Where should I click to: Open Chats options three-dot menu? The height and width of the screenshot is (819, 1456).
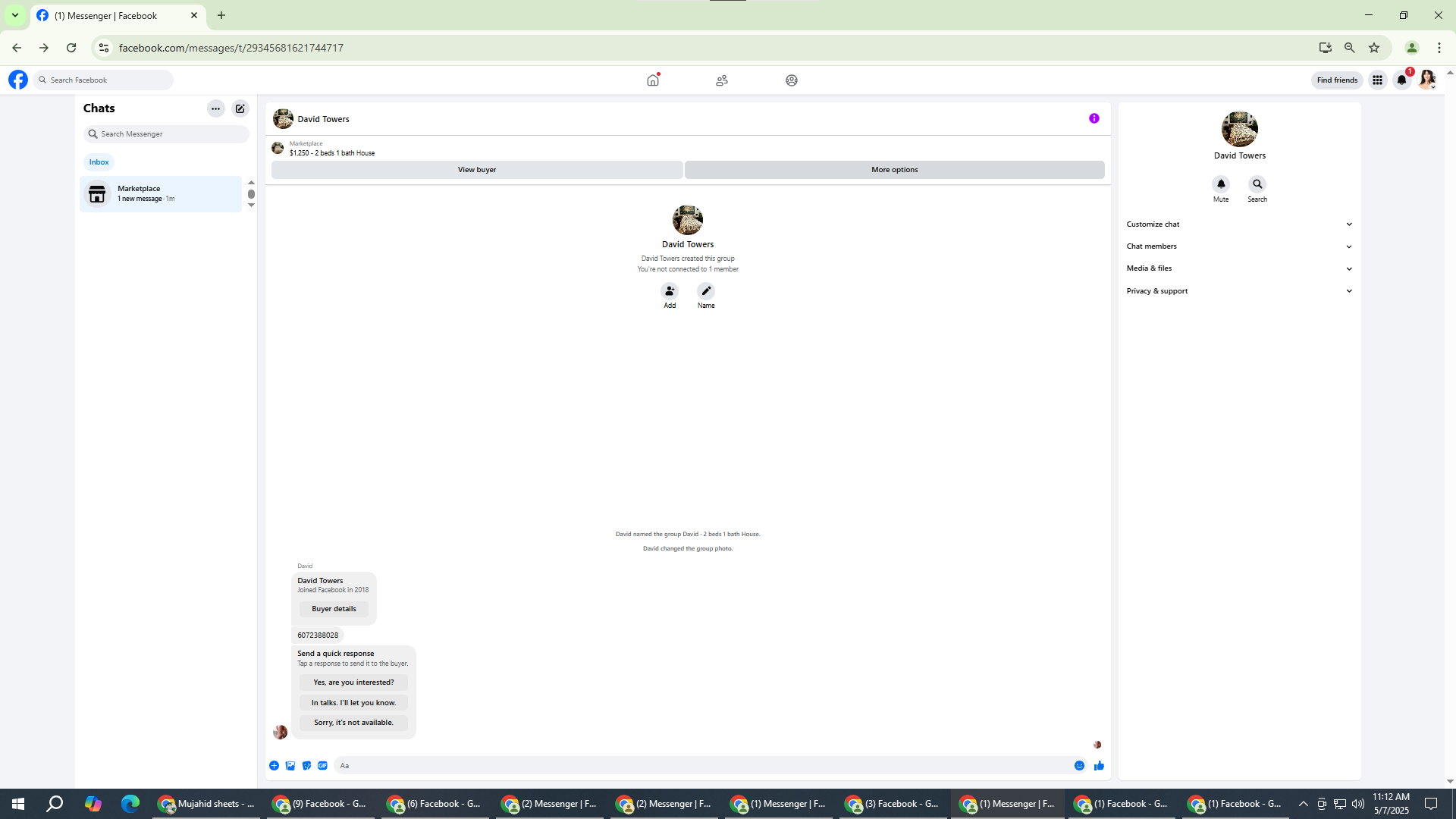tap(215, 108)
